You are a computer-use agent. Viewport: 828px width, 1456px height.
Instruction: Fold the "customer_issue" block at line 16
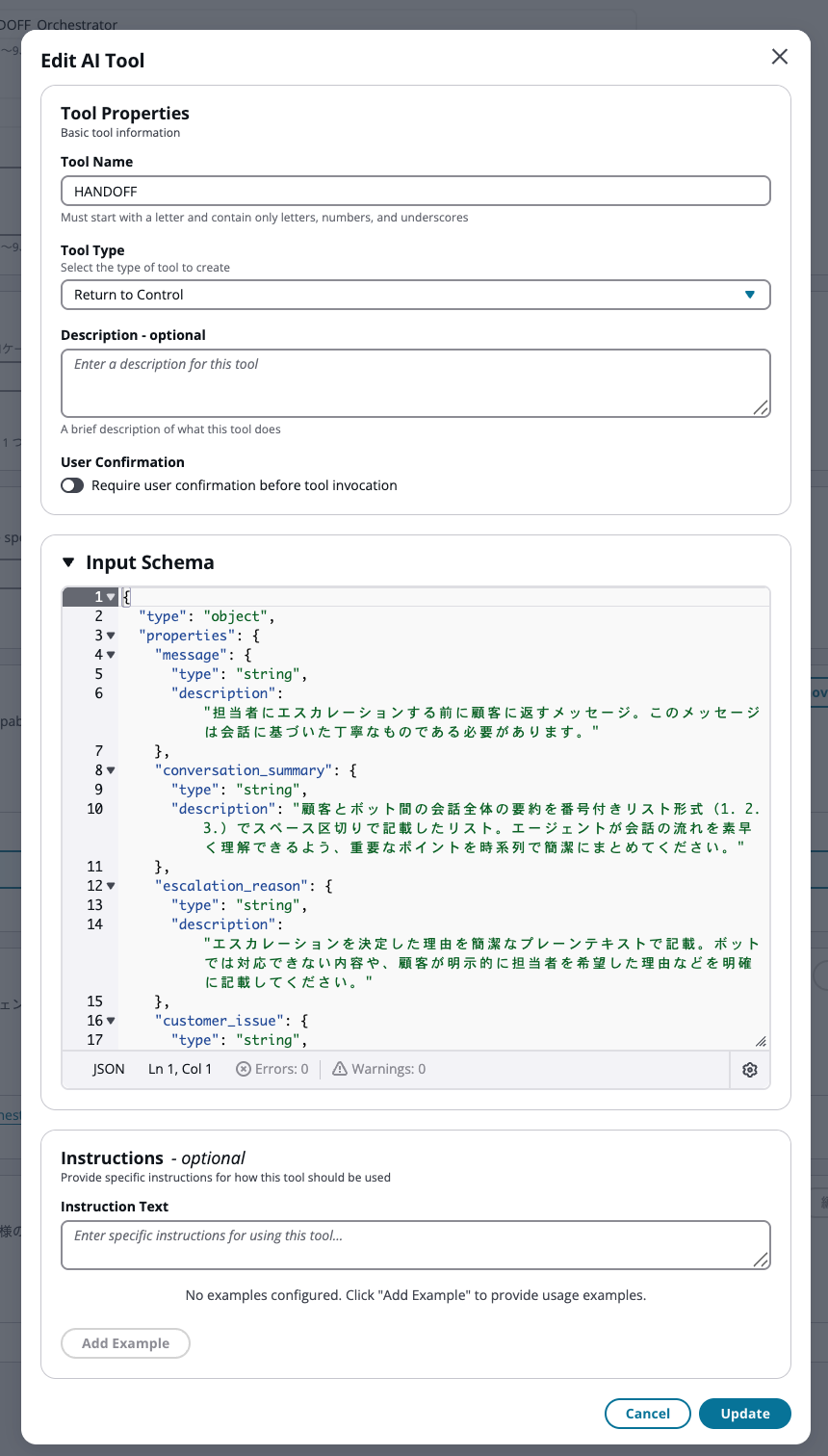pyautogui.click(x=111, y=1021)
